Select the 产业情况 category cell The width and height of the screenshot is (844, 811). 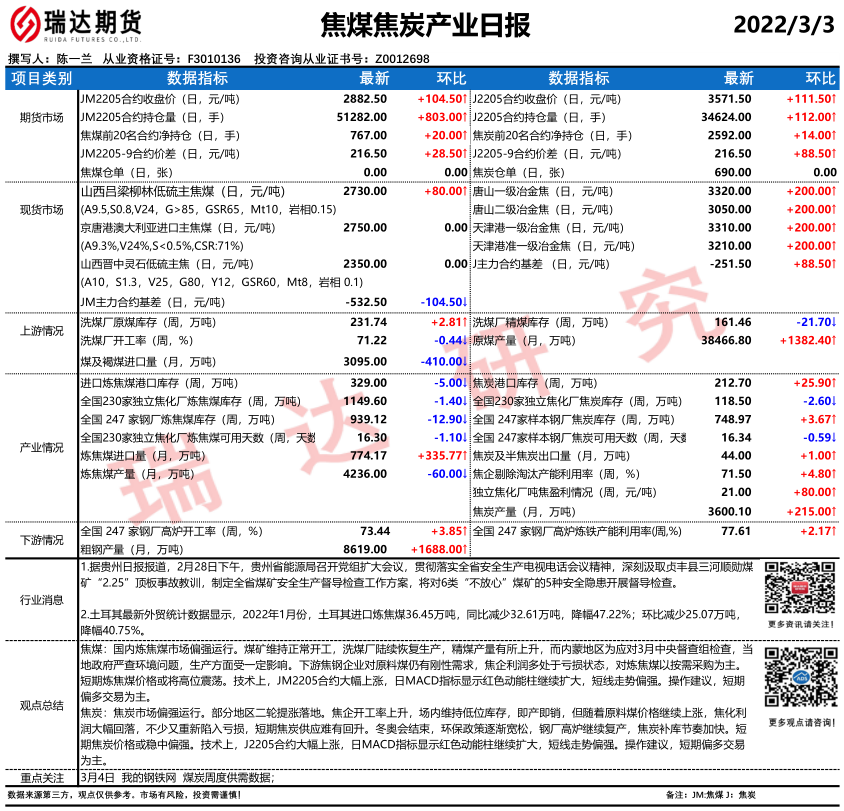coord(41,446)
